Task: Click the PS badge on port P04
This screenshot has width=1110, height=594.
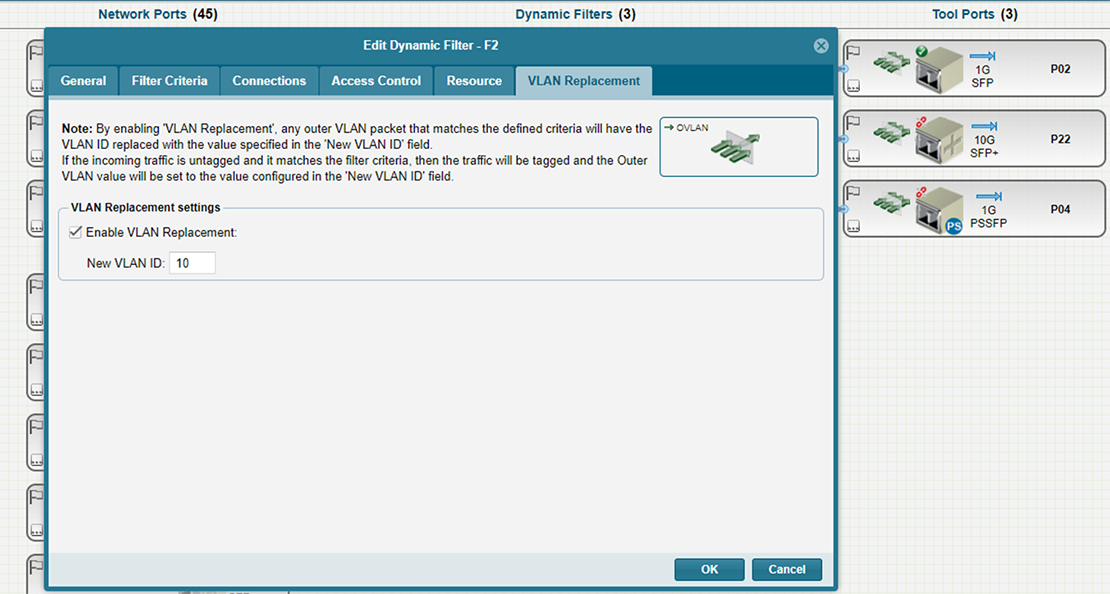Action: tap(953, 227)
